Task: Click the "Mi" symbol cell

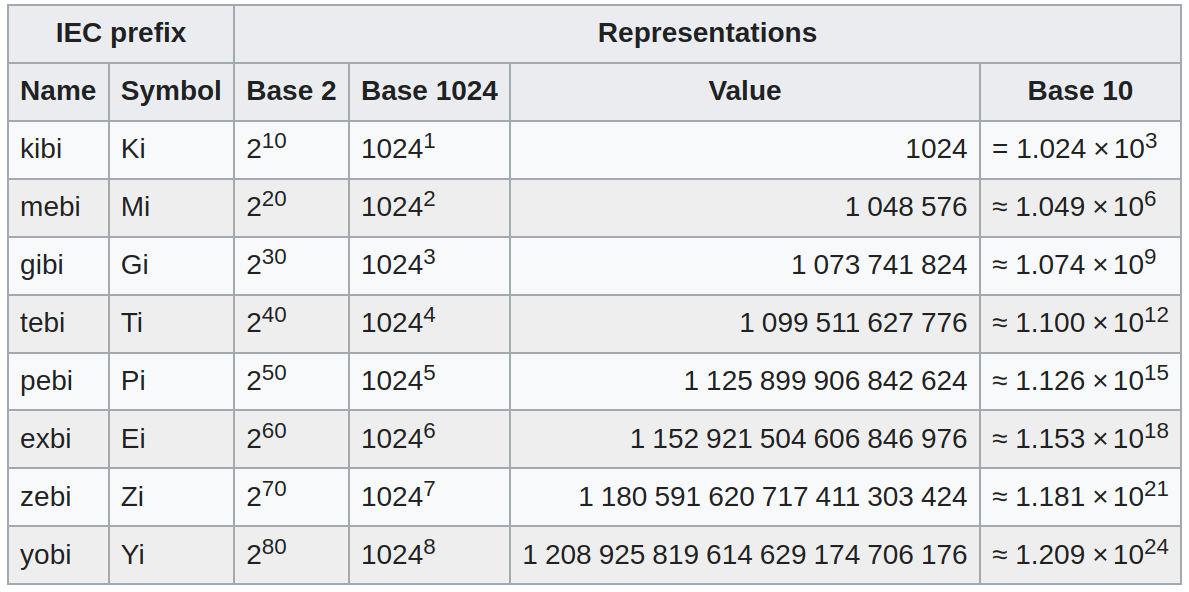Action: (x=136, y=207)
